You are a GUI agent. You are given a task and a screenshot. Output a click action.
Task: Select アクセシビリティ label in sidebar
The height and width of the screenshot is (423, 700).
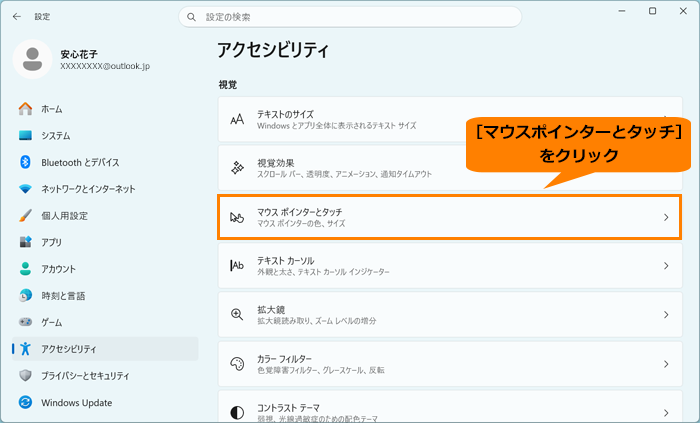(x=69, y=349)
